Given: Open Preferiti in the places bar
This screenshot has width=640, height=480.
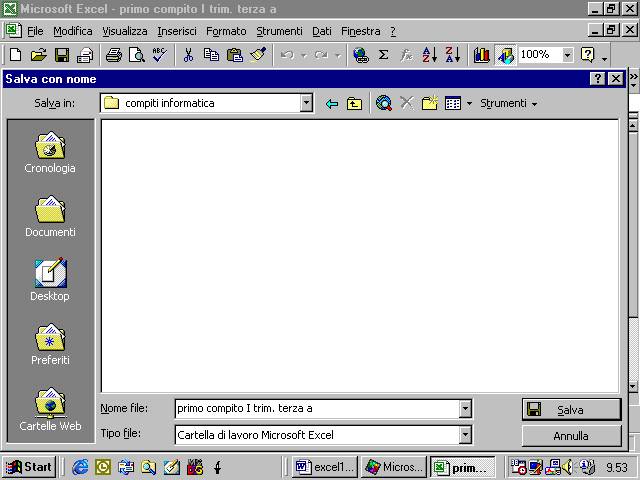Looking at the screenshot, I should click(50, 345).
